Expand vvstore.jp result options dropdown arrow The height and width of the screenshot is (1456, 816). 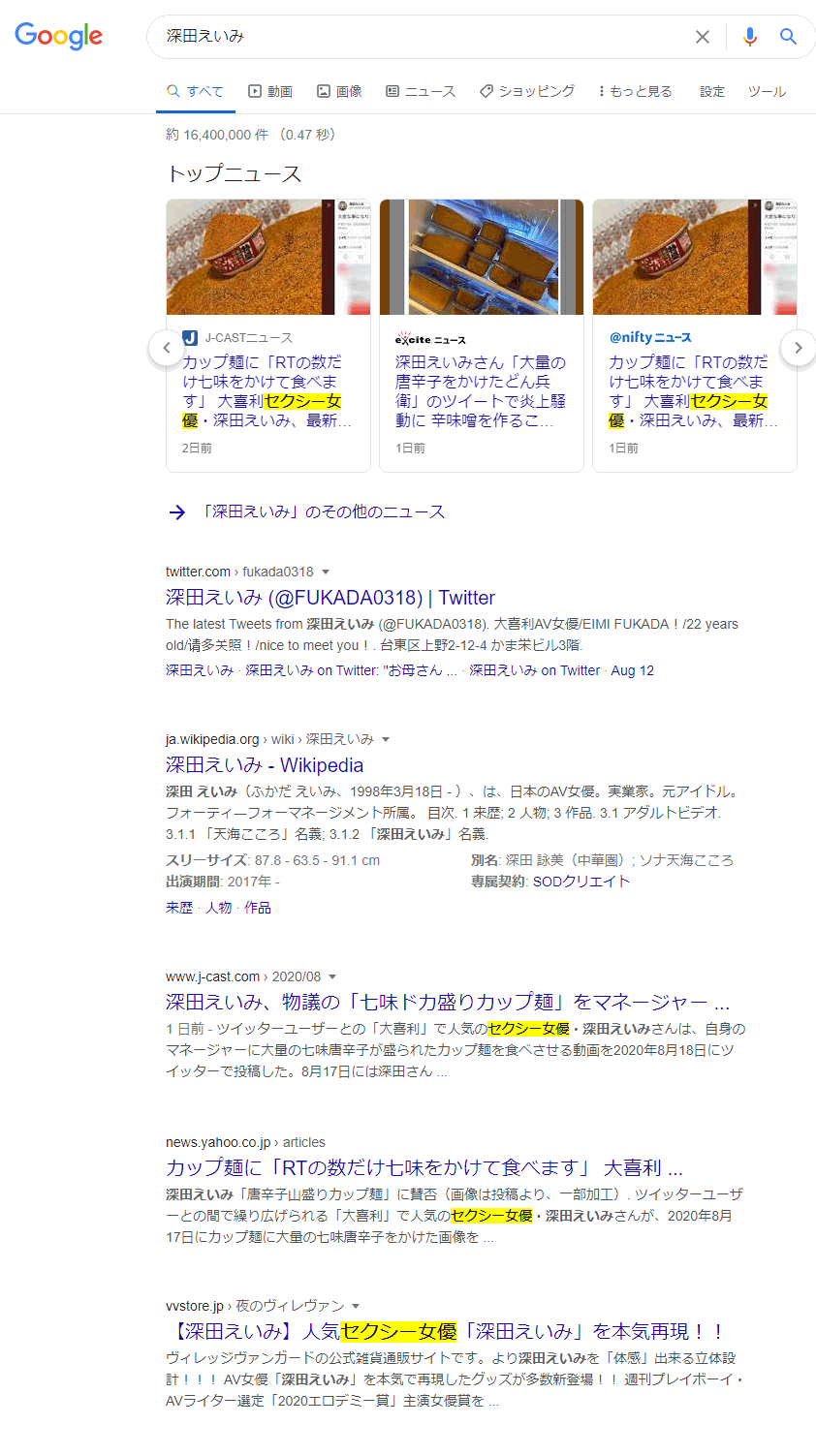pyautogui.click(x=356, y=1306)
